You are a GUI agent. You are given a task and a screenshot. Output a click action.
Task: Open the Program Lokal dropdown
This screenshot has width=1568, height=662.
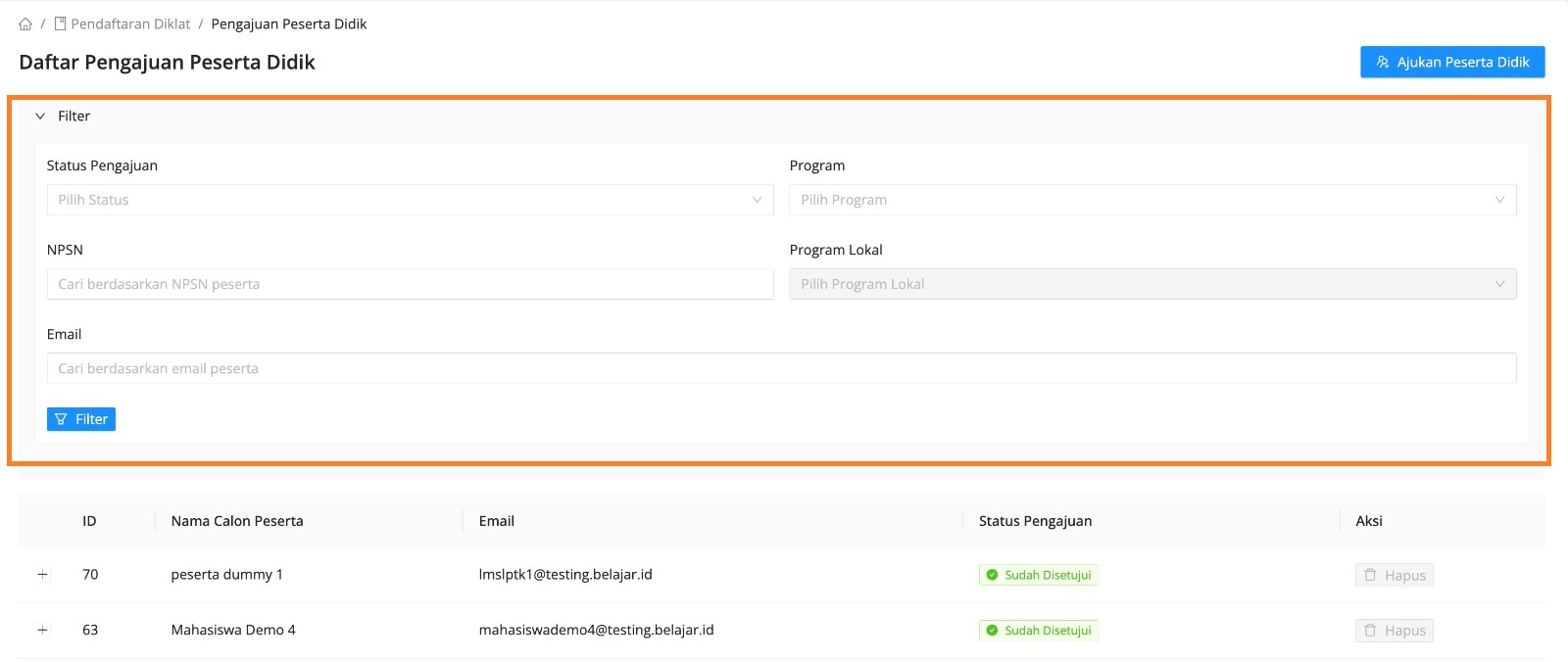(x=1151, y=284)
